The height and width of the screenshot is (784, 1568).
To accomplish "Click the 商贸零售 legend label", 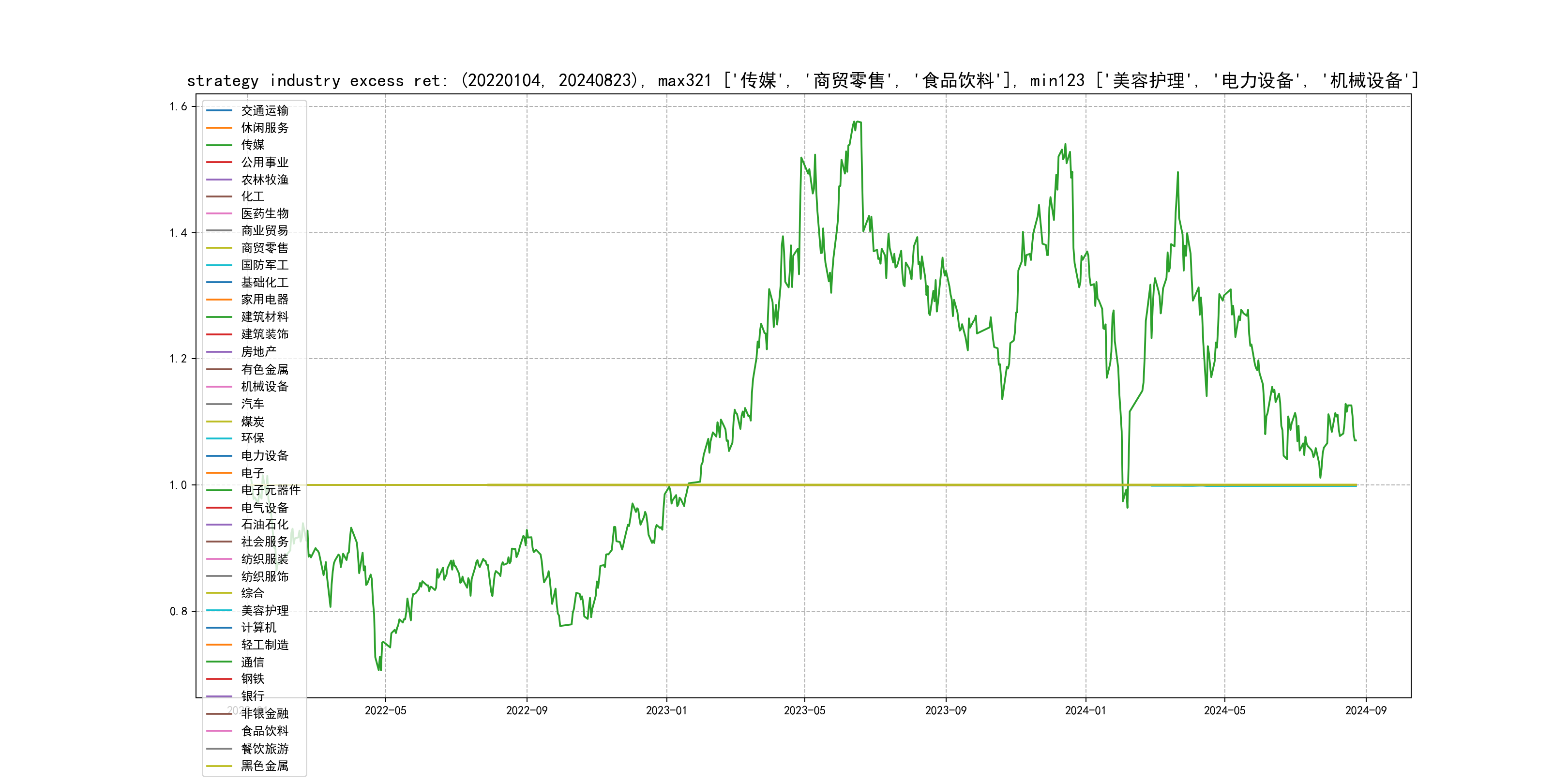I will coord(265,248).
